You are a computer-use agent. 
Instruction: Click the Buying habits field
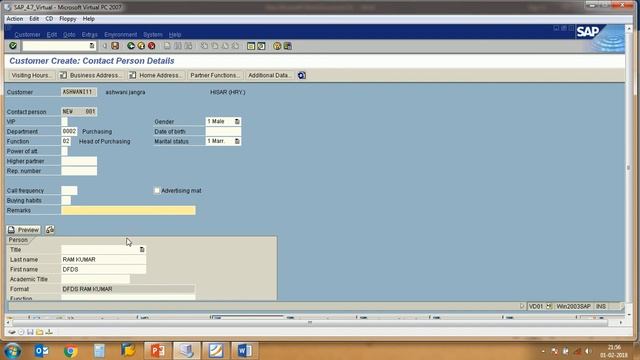(x=66, y=200)
